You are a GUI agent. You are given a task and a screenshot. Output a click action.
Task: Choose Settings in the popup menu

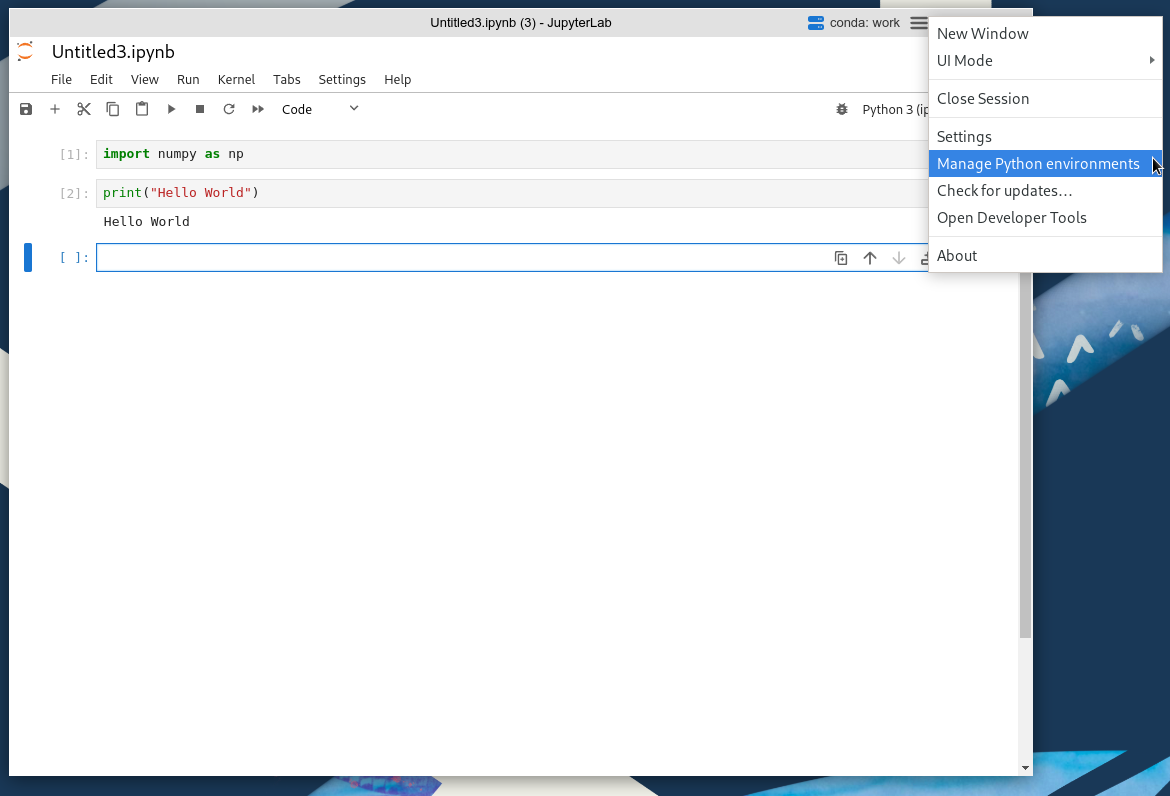click(1045, 137)
